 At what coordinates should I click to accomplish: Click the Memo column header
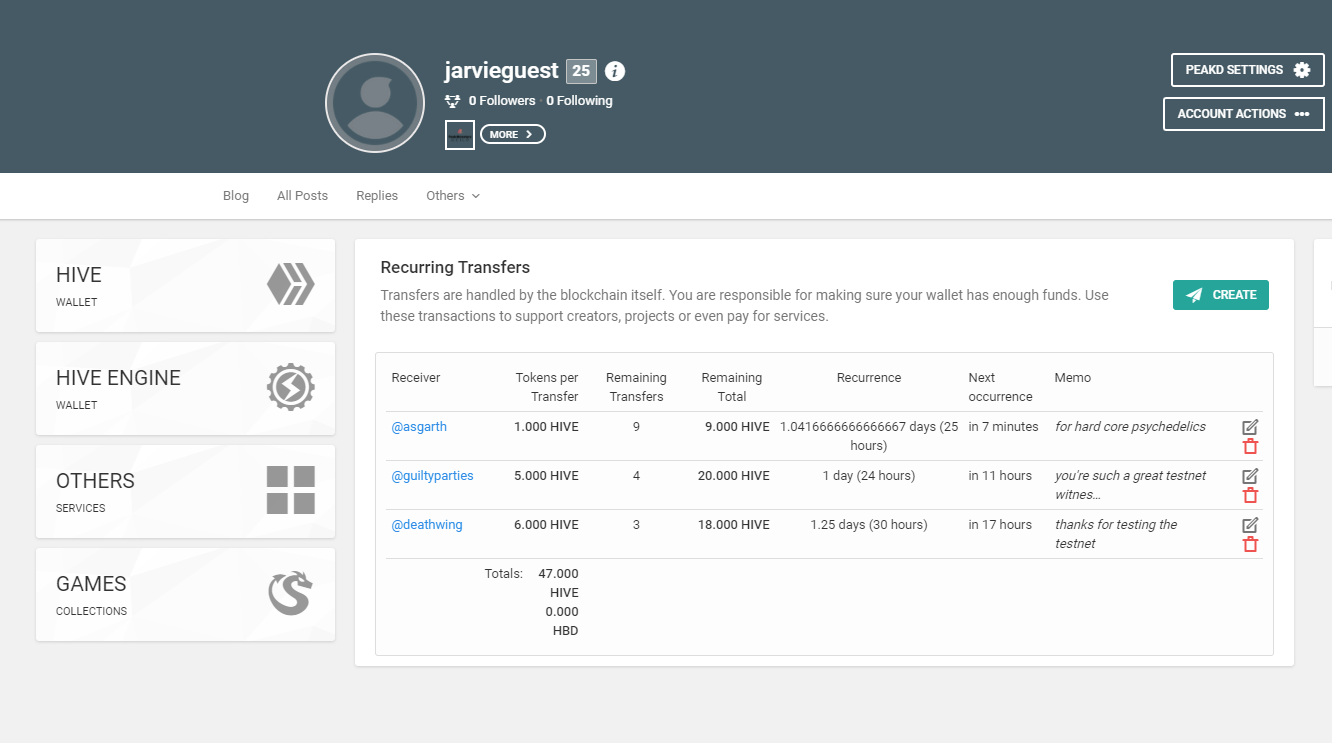[x=1073, y=378]
